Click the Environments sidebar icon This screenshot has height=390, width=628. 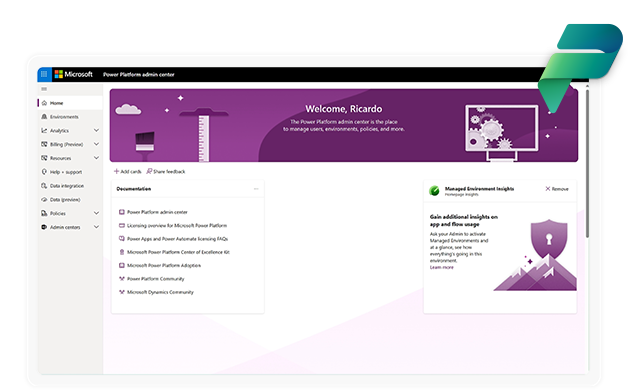tap(44, 117)
